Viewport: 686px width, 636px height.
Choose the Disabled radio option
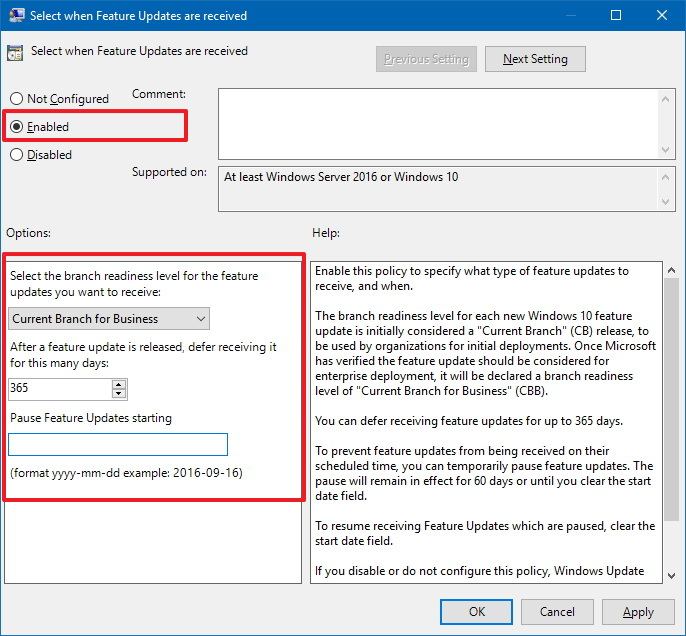(x=16, y=155)
